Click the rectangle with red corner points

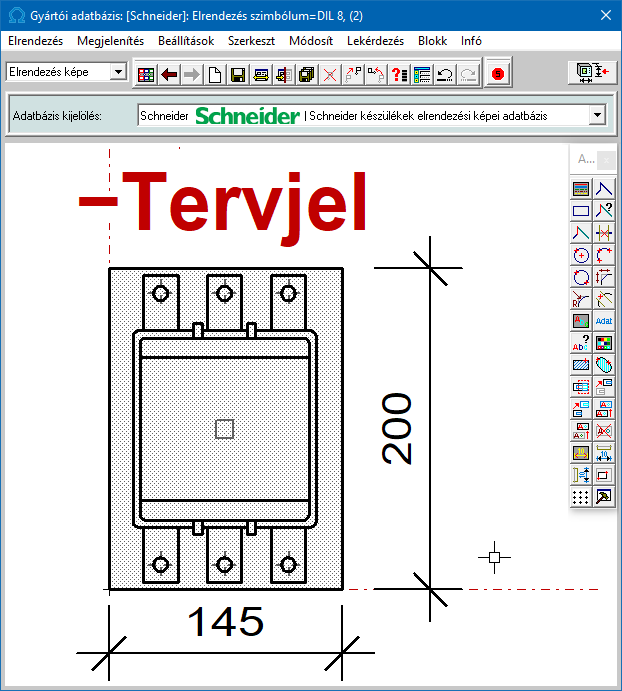pyautogui.click(x=604, y=475)
